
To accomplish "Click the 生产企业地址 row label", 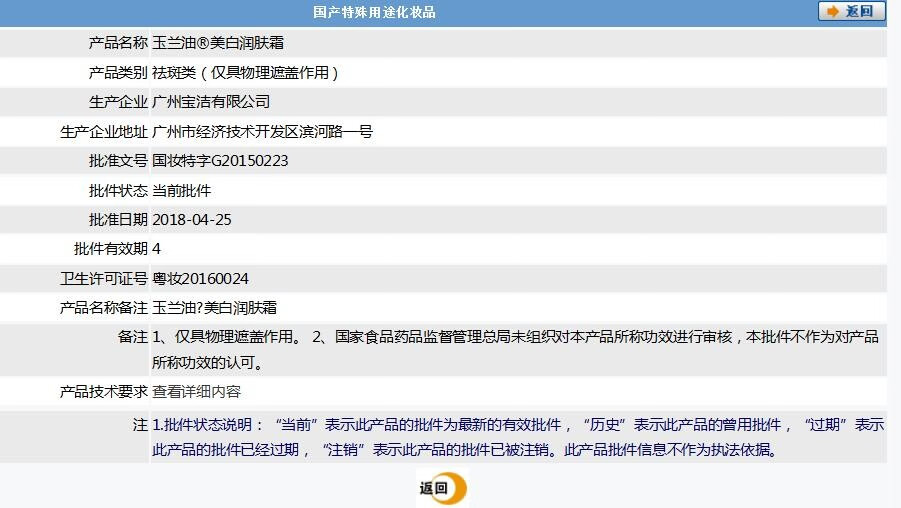I will point(104,132).
